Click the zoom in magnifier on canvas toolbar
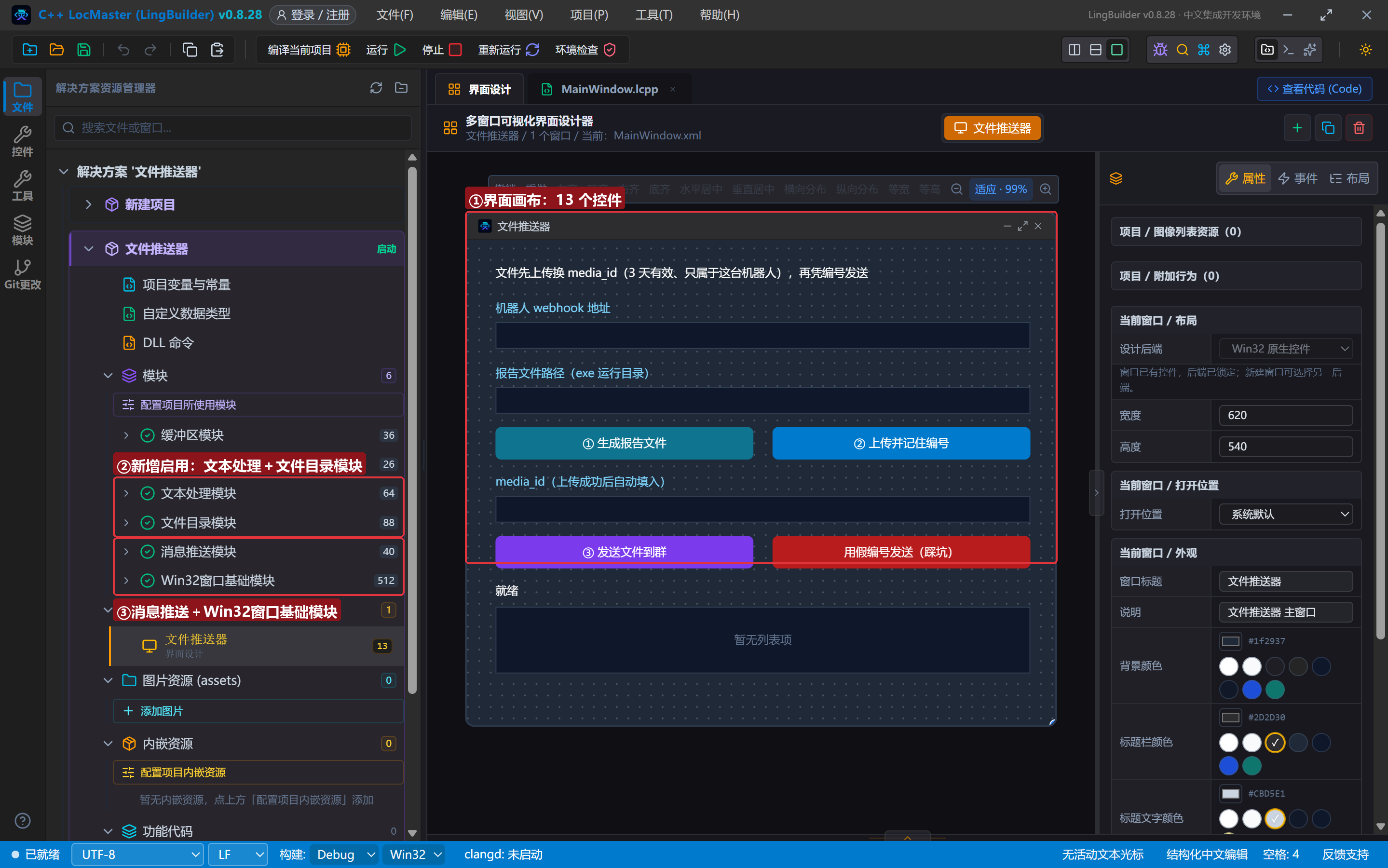The width and height of the screenshot is (1388, 868). (x=1046, y=189)
